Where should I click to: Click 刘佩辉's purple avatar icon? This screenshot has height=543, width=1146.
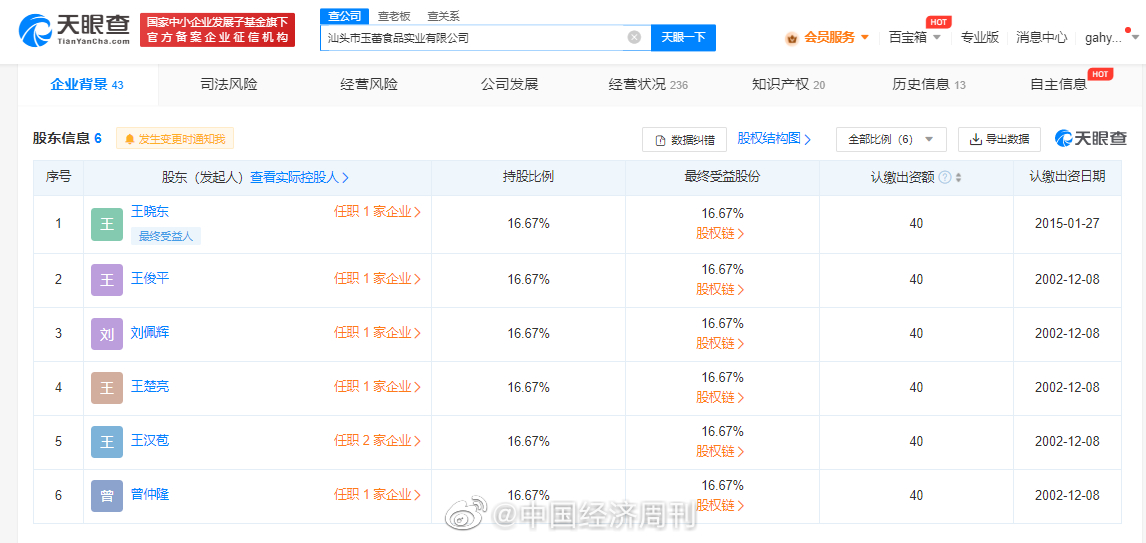(x=107, y=333)
